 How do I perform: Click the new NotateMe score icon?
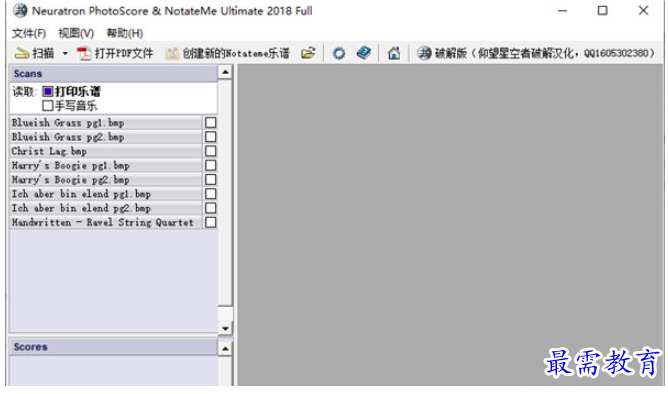coord(172,54)
